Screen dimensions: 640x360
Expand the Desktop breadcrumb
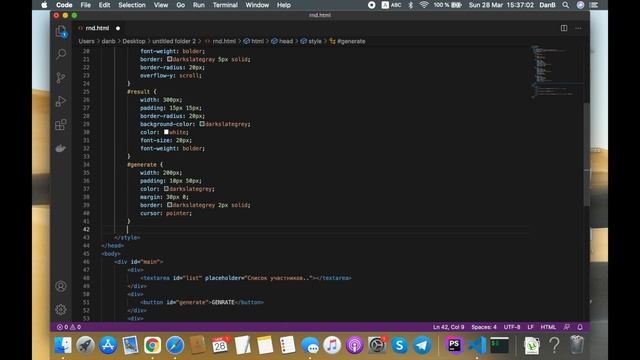134,41
